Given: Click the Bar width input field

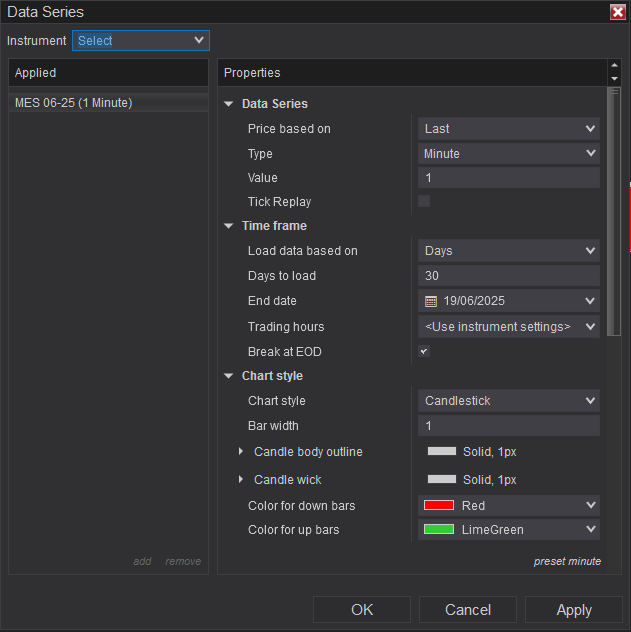Looking at the screenshot, I should click(x=509, y=426).
